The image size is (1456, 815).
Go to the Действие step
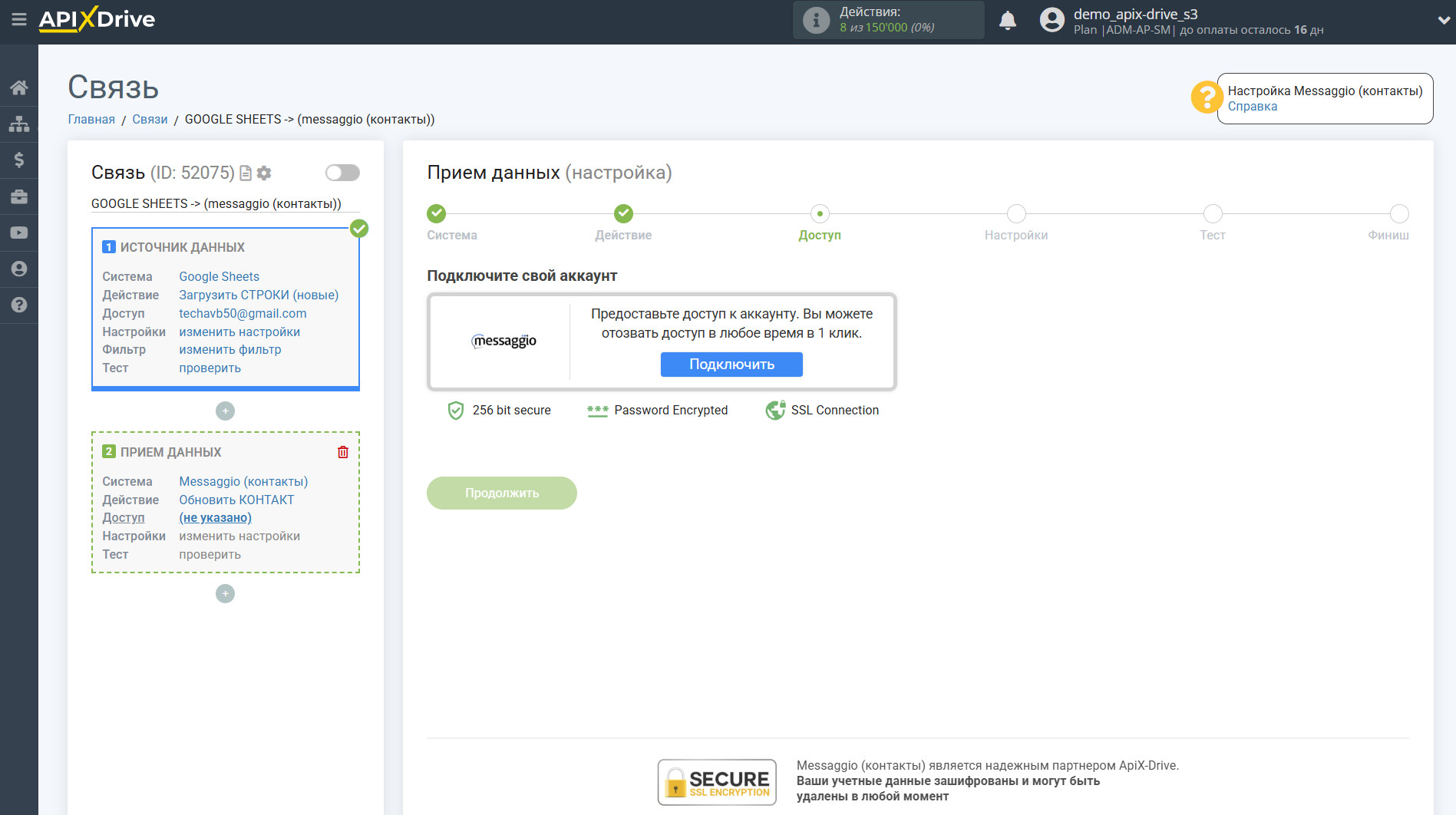coord(623,214)
